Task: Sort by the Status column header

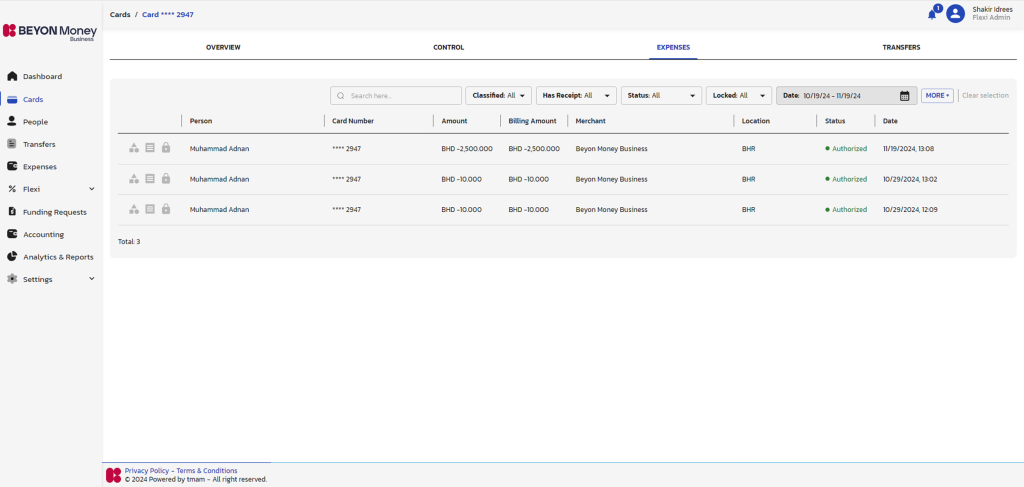Action: coord(835,121)
